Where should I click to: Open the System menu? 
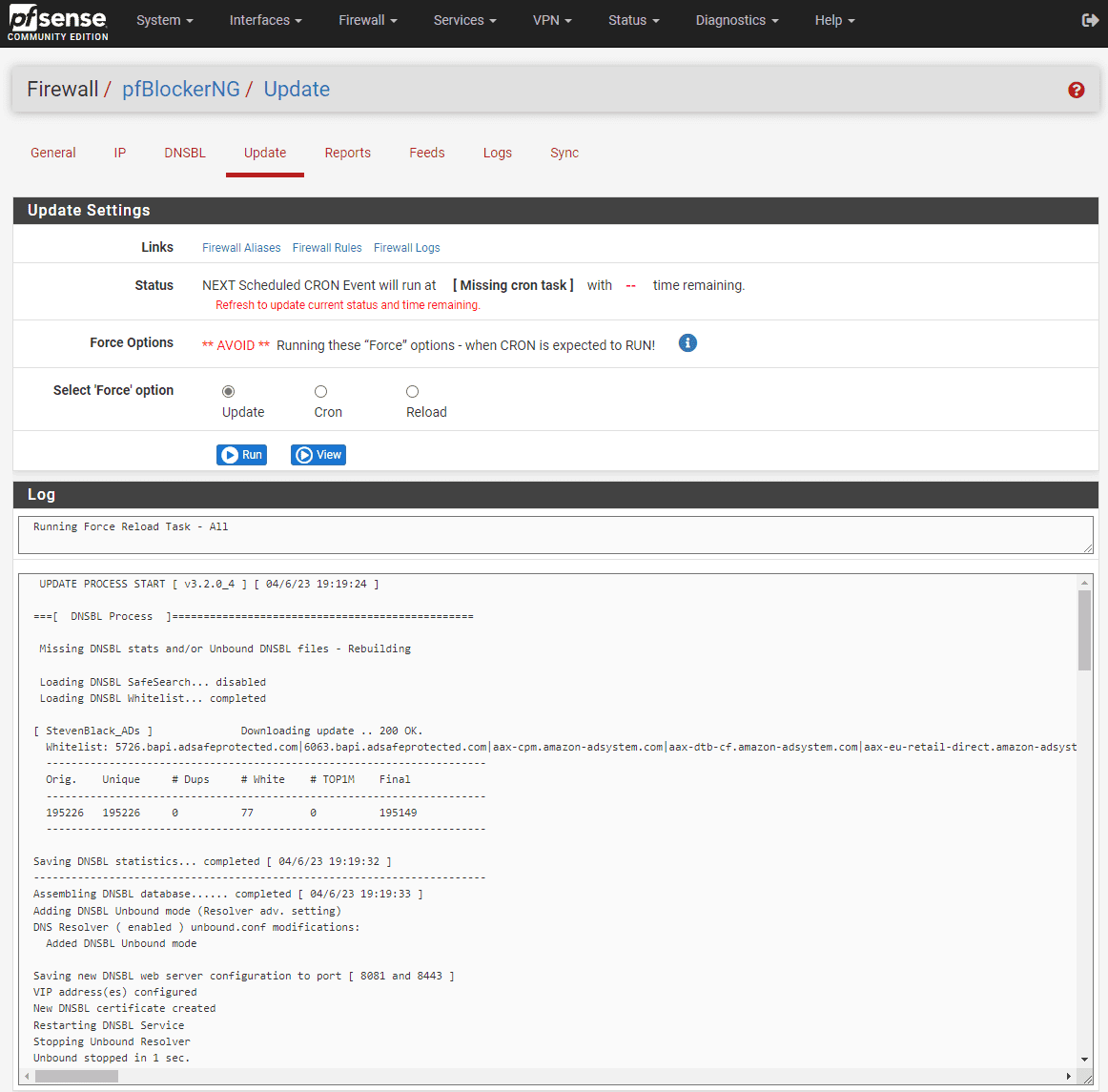(x=165, y=20)
